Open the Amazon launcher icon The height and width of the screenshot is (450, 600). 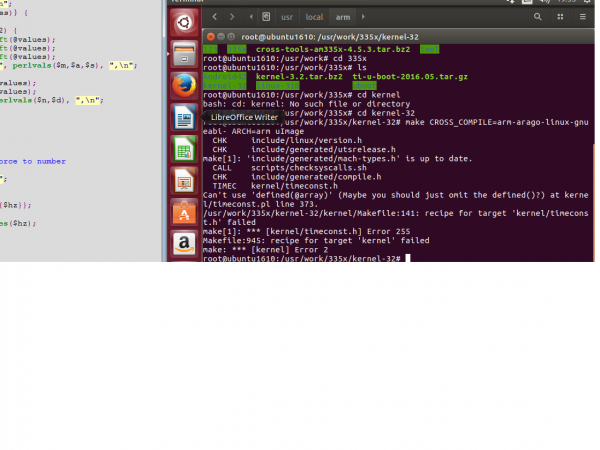182,244
